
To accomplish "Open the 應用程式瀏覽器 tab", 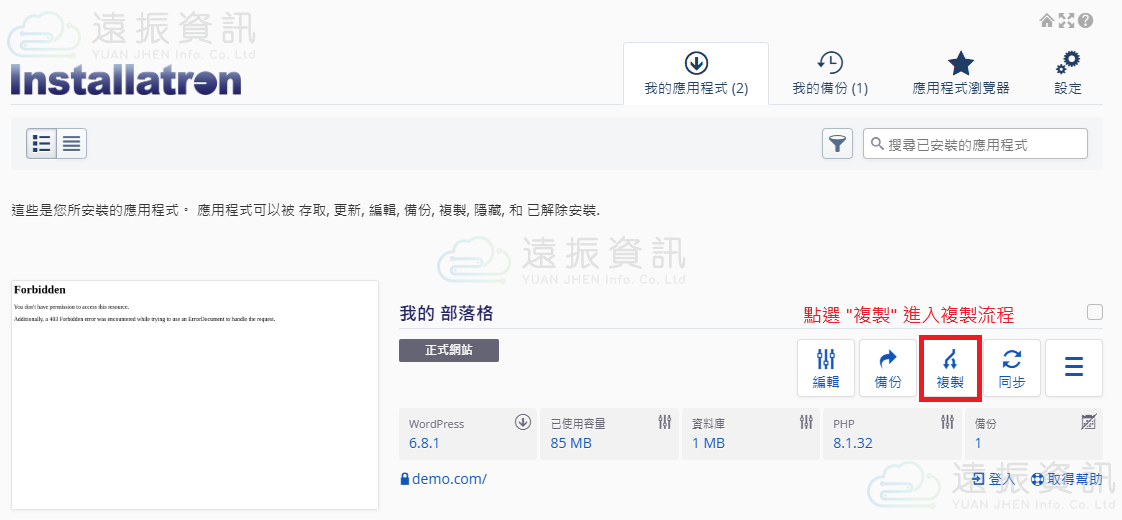I will [x=960, y=74].
